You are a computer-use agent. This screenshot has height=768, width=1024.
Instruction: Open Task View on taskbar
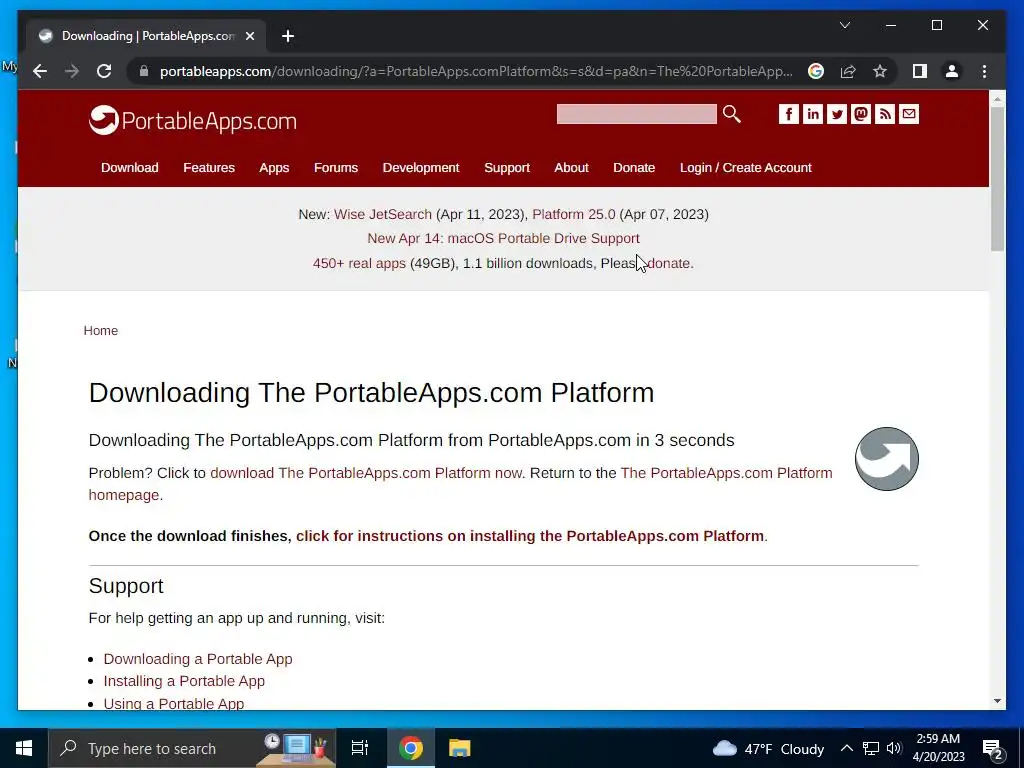point(360,748)
